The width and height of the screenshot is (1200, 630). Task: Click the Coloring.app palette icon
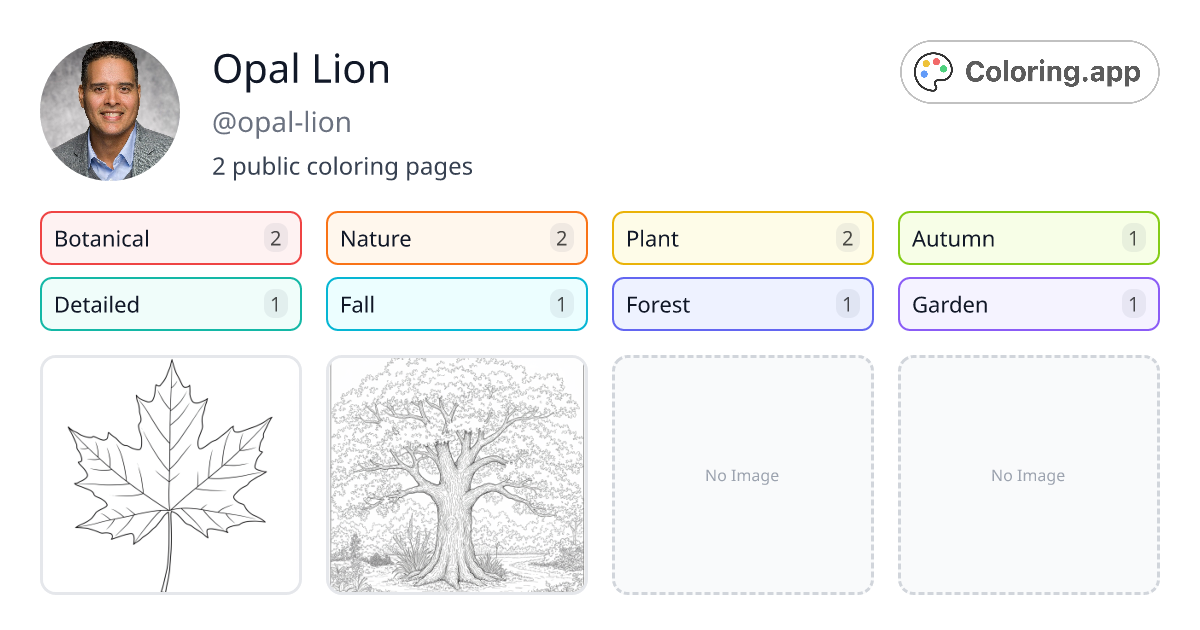[934, 71]
